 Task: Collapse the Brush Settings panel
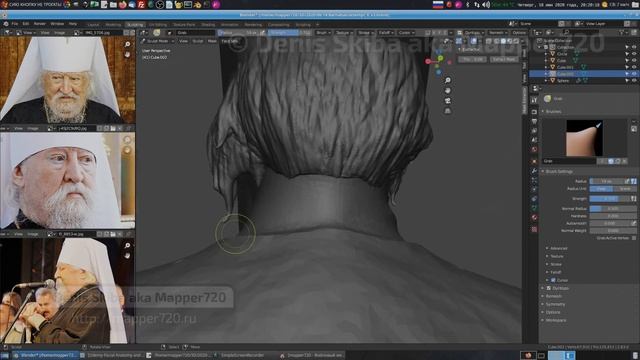pyautogui.click(x=558, y=172)
